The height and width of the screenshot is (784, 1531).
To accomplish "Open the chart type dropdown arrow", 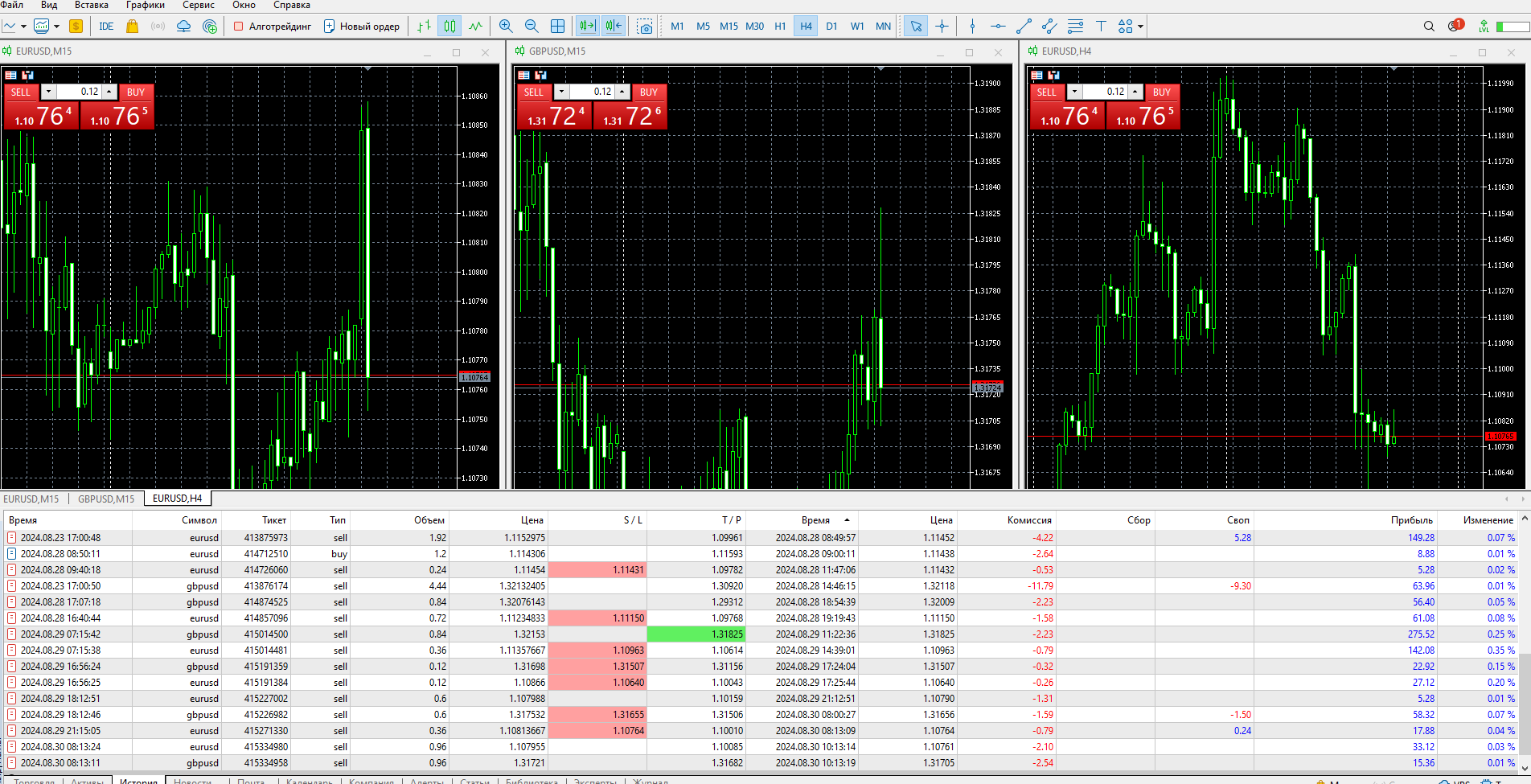I will point(23,27).
